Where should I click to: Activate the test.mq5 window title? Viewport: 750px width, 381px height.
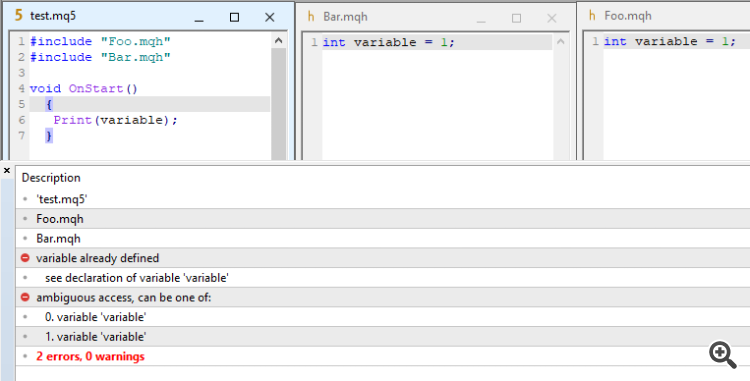tap(53, 16)
